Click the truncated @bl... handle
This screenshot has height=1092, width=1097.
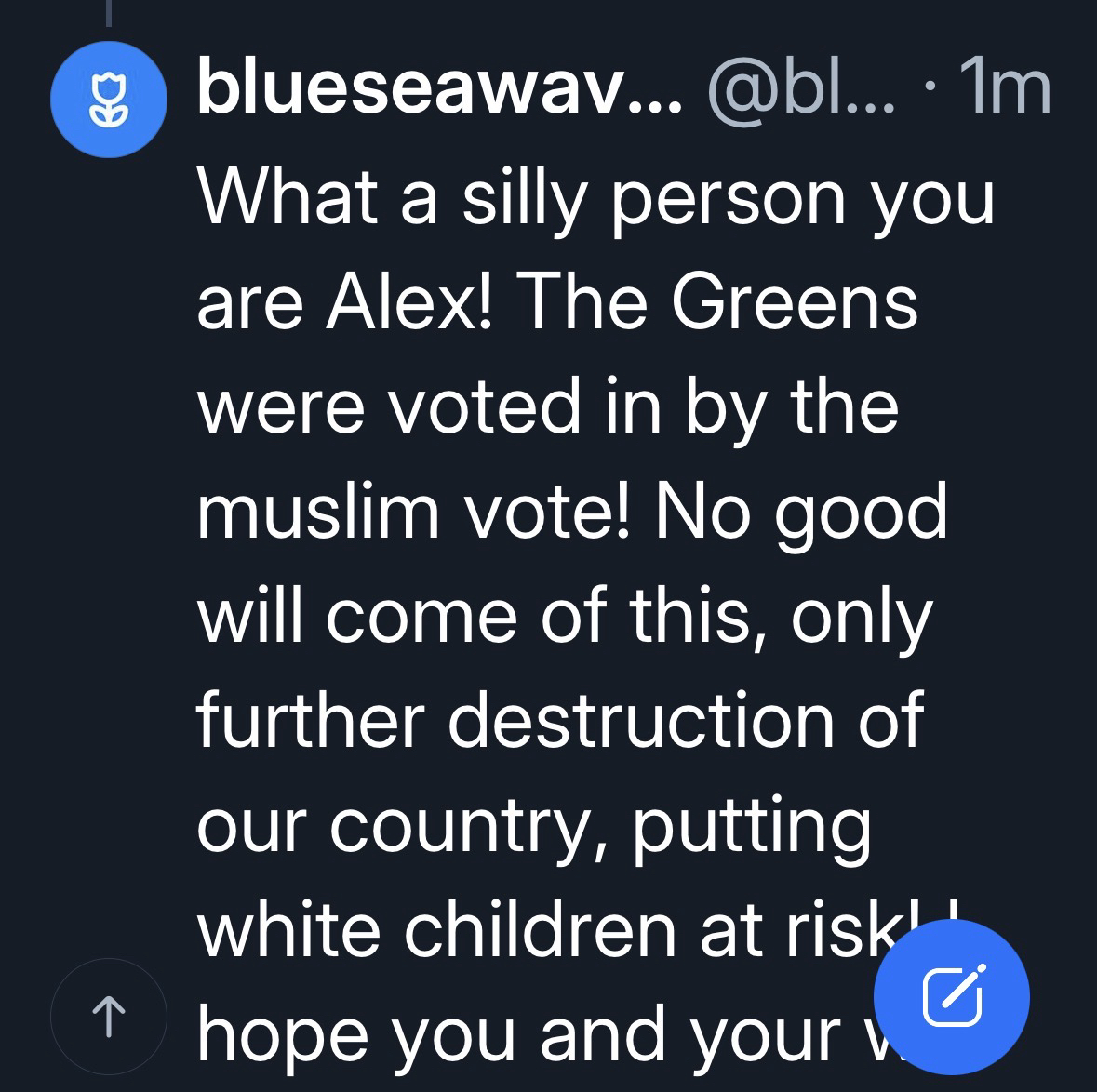801,90
